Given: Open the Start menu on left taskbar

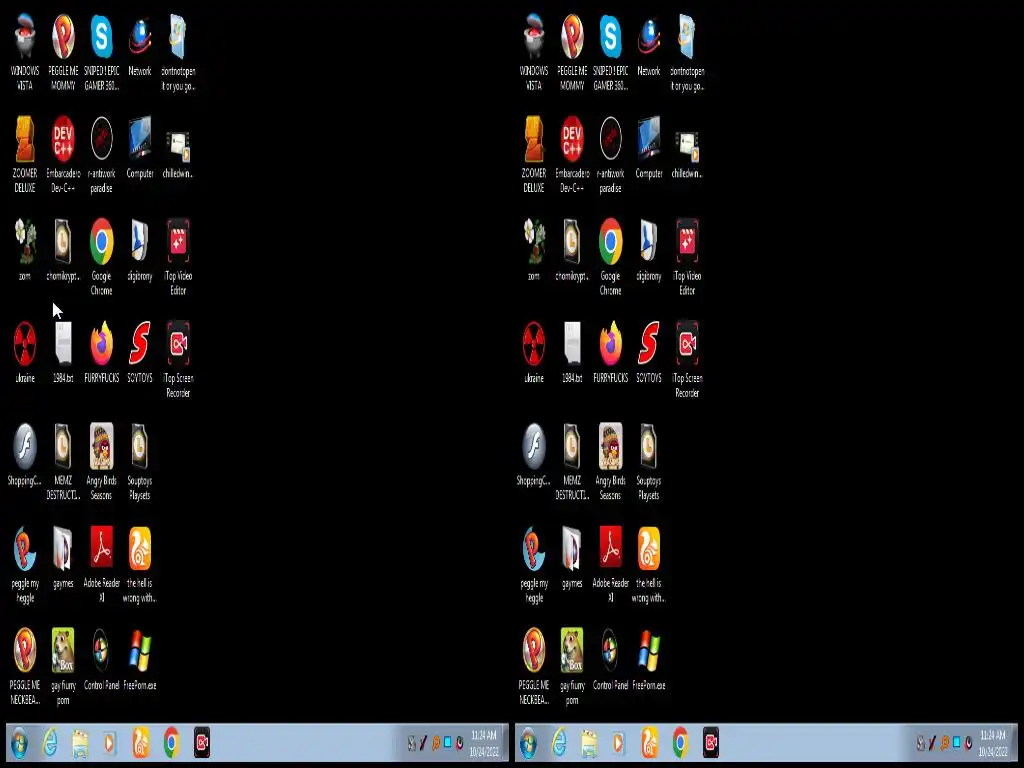Looking at the screenshot, I should coord(18,743).
